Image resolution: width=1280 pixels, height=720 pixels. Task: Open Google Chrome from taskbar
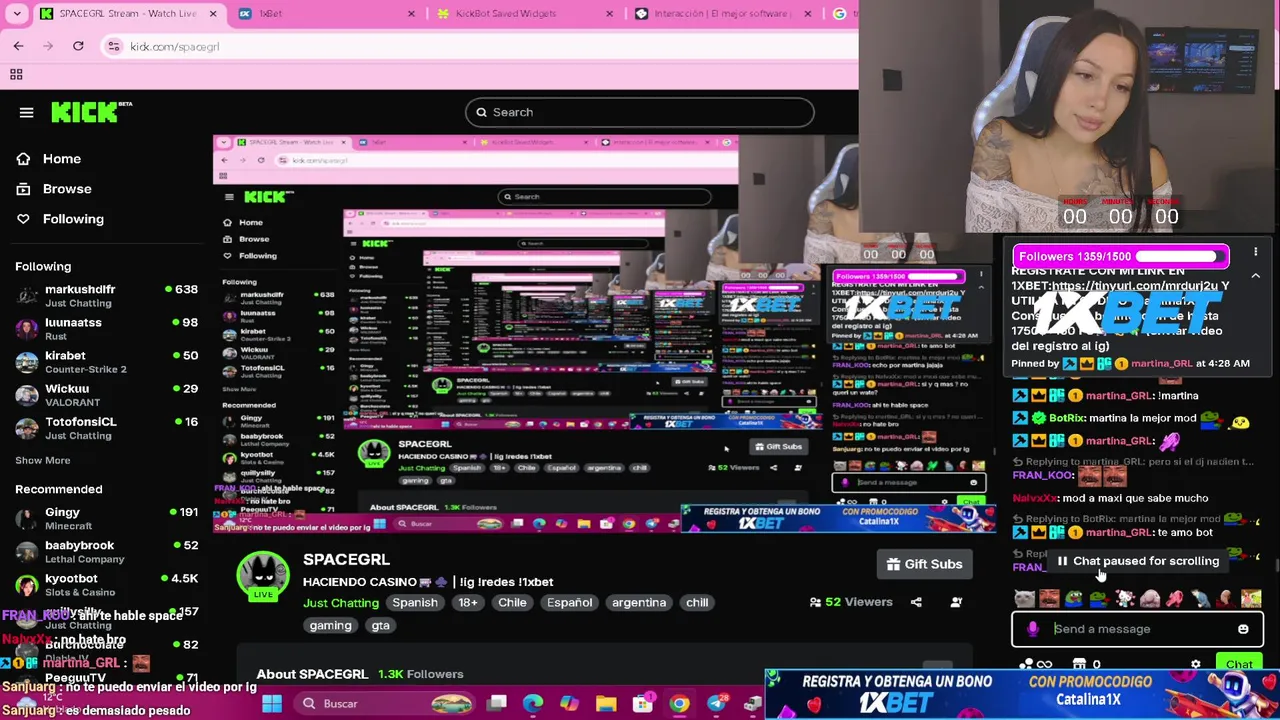pos(679,703)
